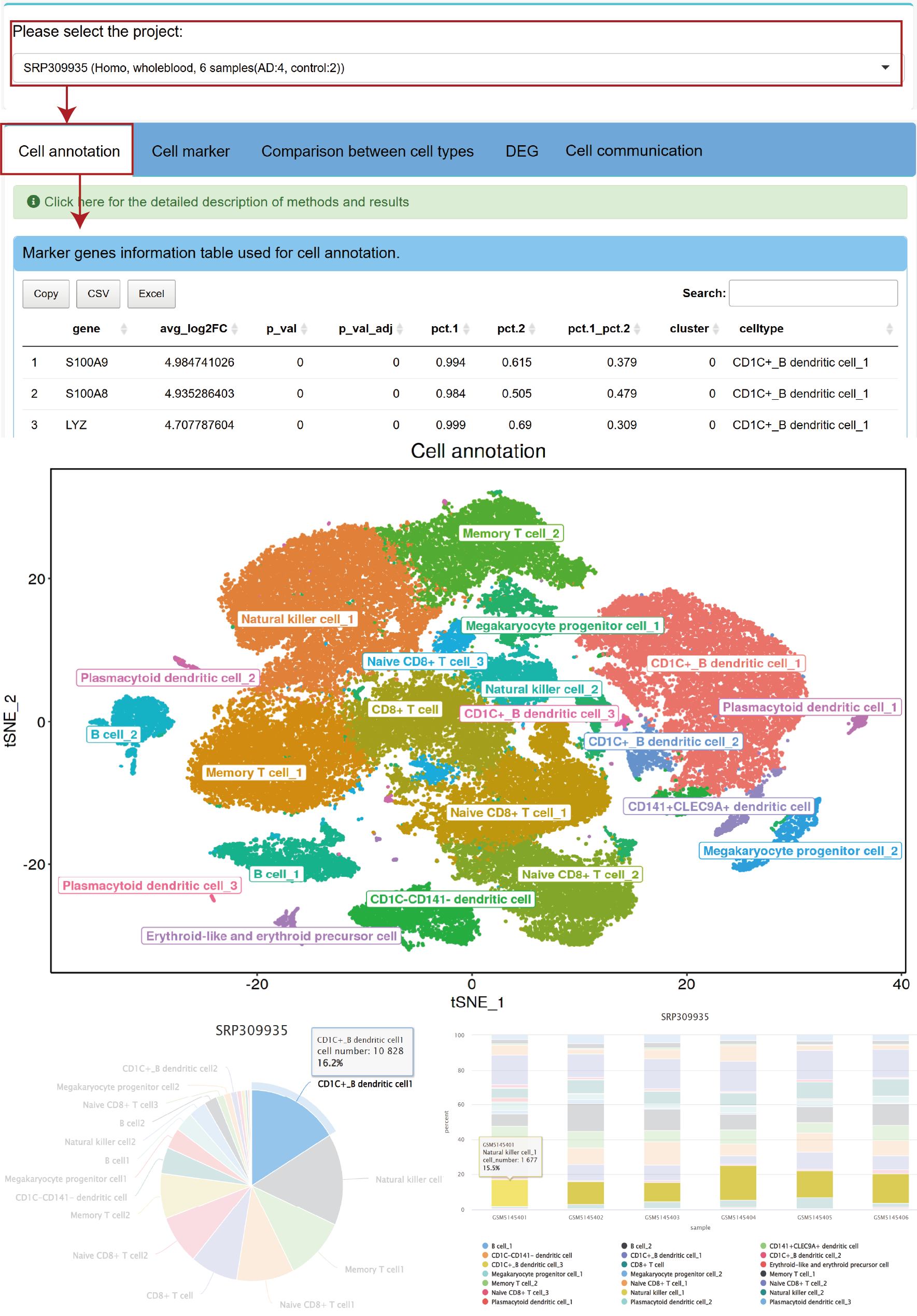Sort the table by the gene column
917x1316 pixels.
click(124, 329)
